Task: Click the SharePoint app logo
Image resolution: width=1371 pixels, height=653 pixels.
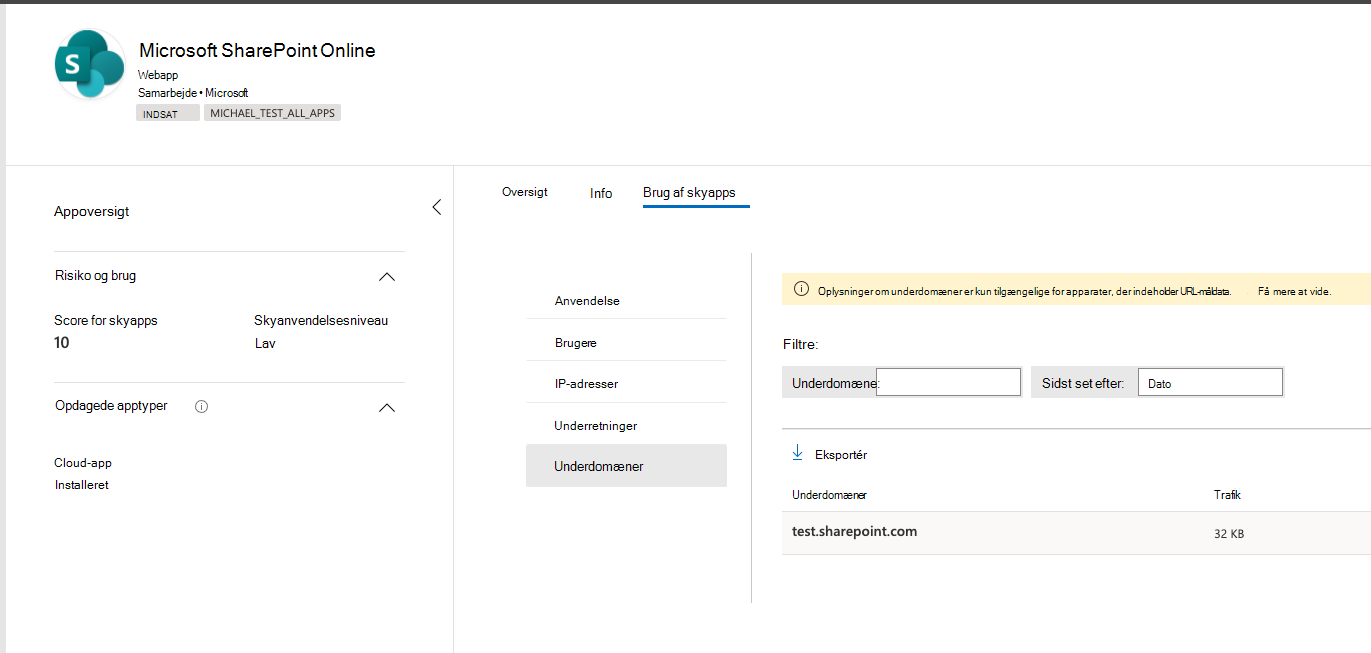Action: tap(90, 65)
